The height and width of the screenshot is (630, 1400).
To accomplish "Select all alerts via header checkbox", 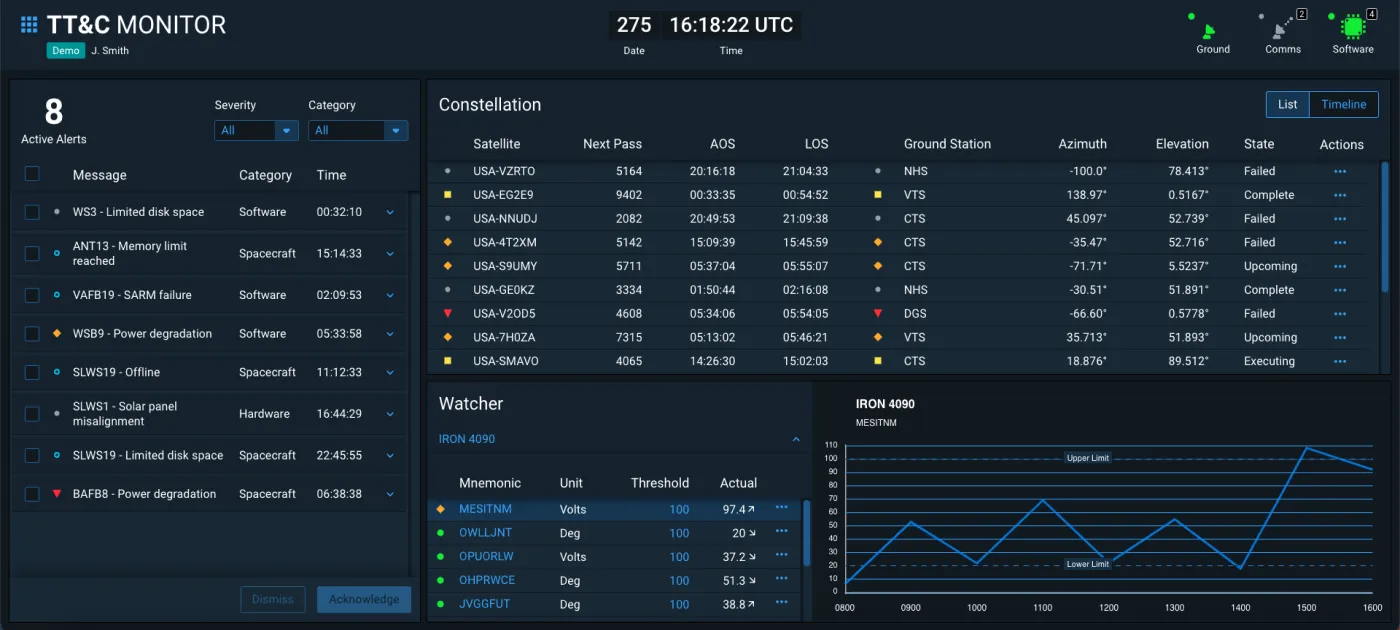I will (32, 173).
